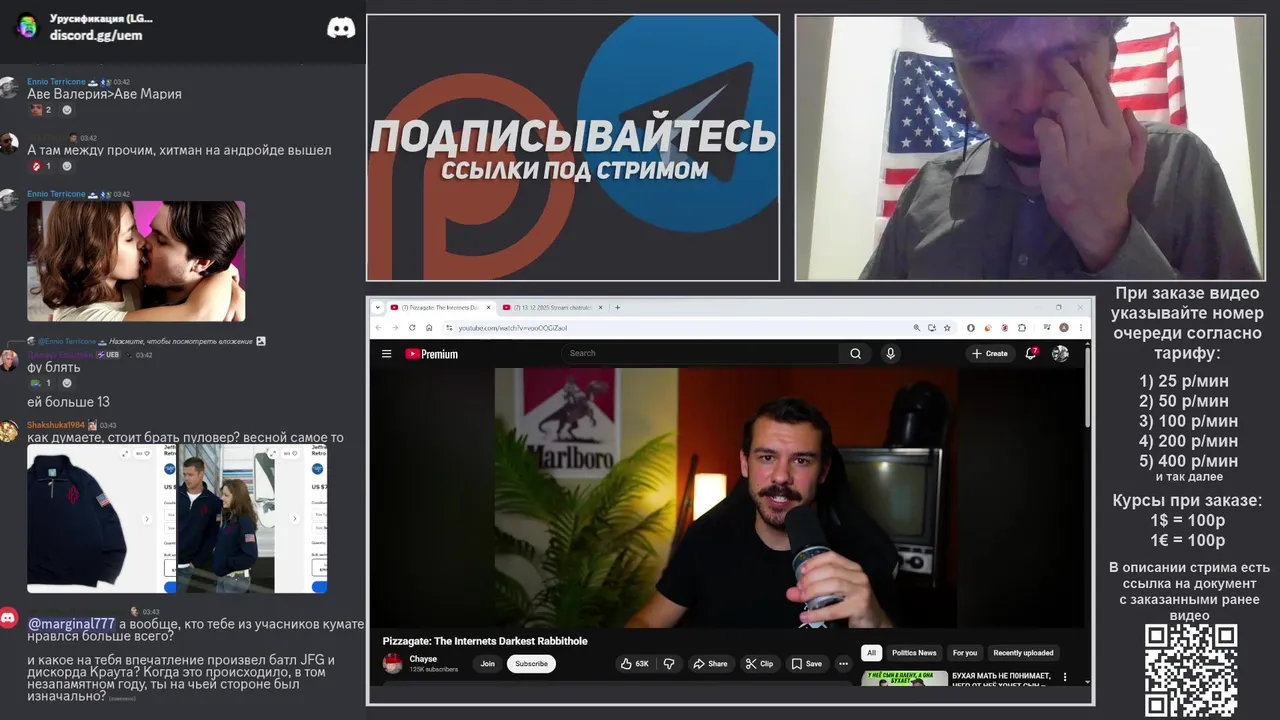Click the server icon next to discord.gg/uem

pyautogui.click(x=27, y=26)
